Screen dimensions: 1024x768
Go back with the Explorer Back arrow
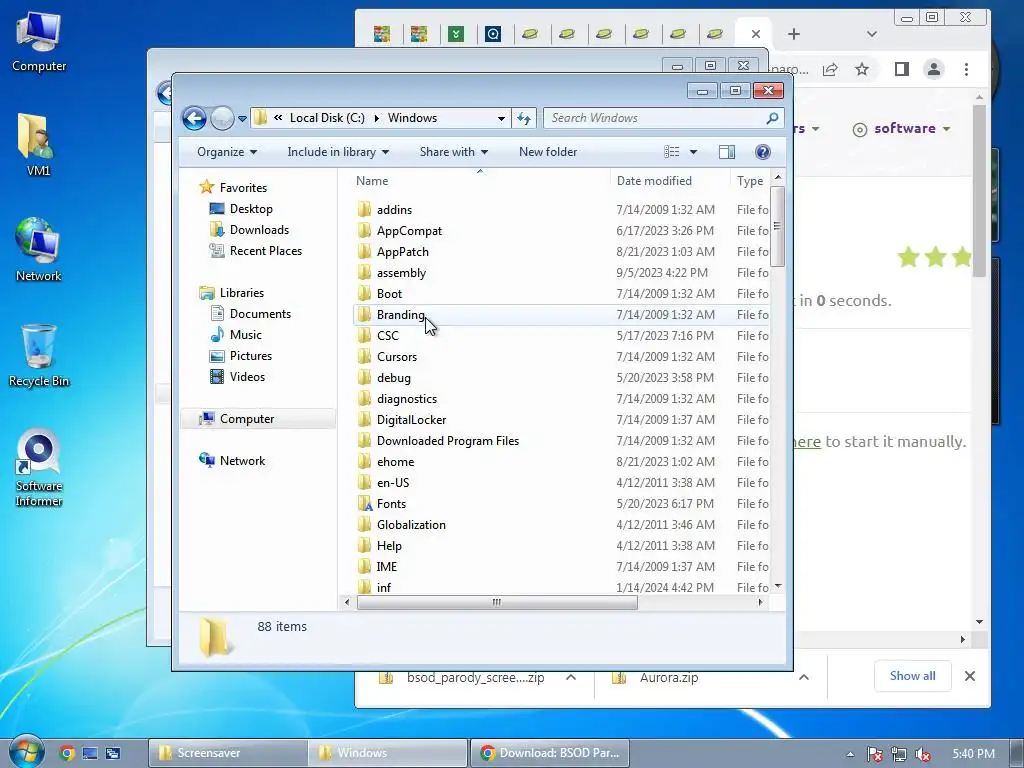click(194, 118)
